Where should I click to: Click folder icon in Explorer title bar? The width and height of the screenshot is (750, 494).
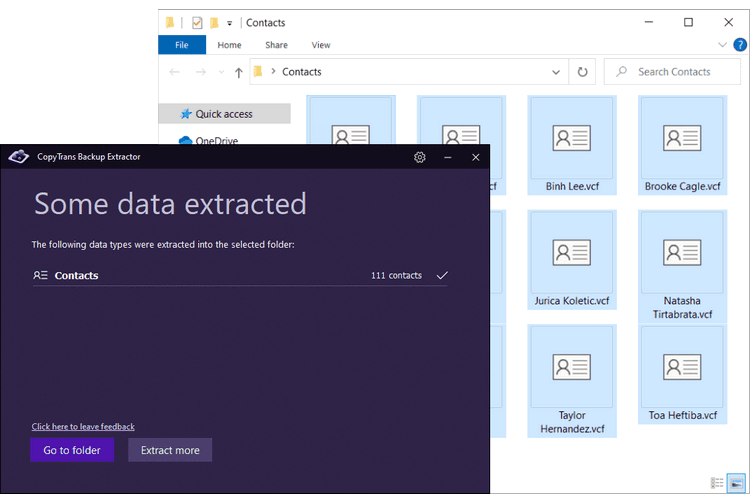click(x=170, y=22)
